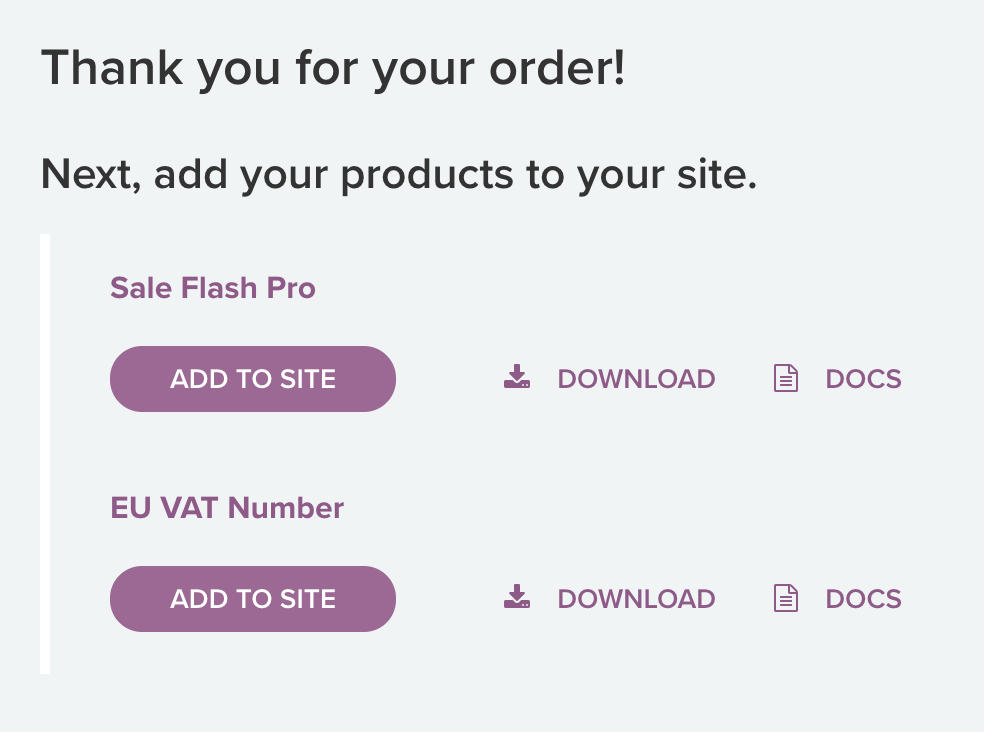Open the DOWNLOAD link for EU VAT Number
984x732 pixels.
[636, 598]
